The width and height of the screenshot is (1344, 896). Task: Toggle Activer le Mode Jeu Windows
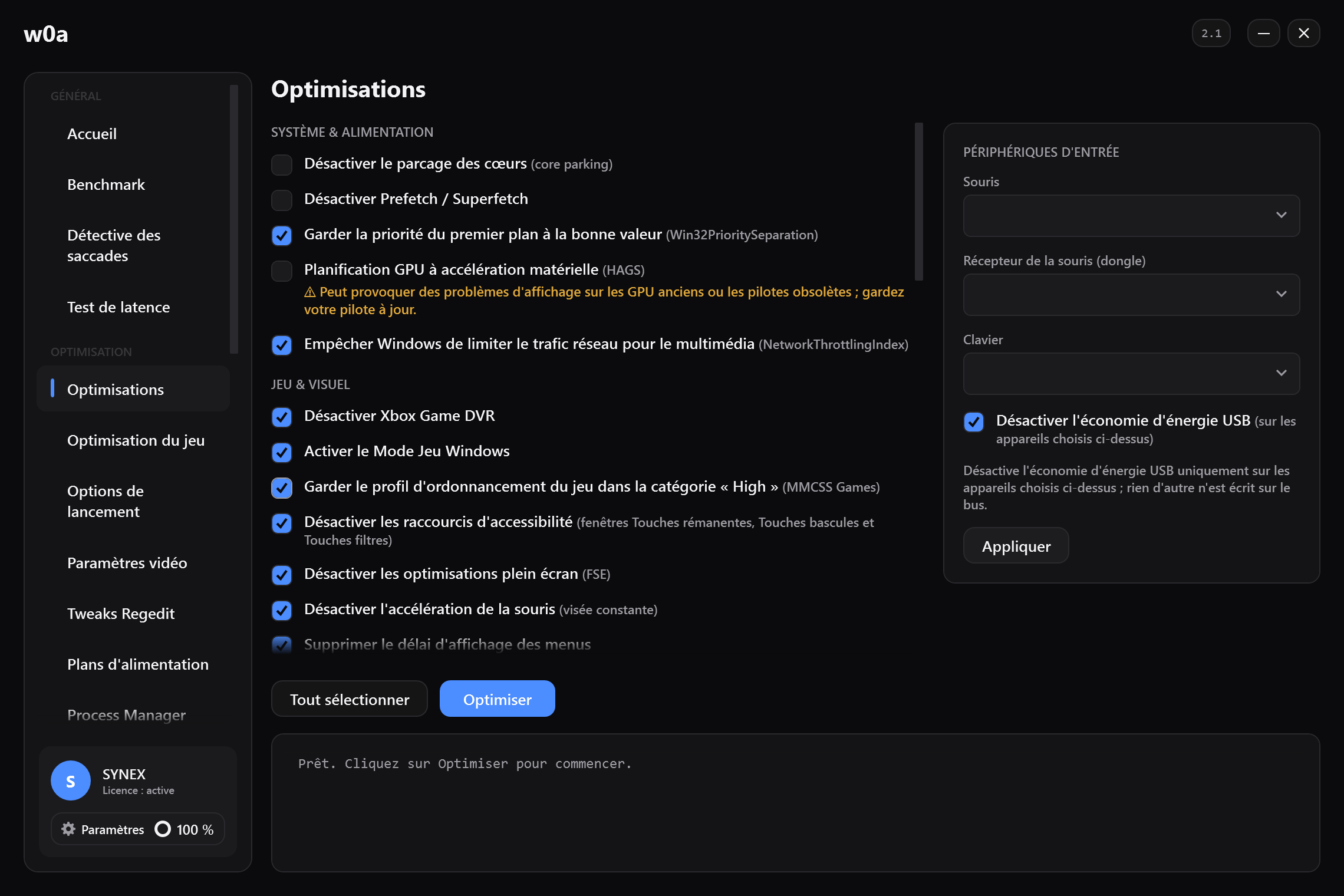point(282,452)
